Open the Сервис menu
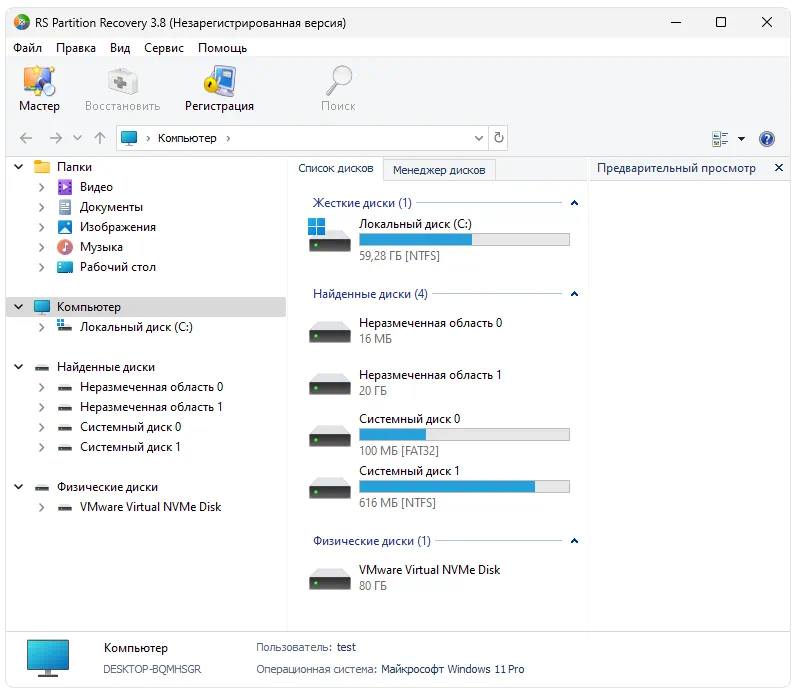The image size is (794, 690). (x=163, y=48)
